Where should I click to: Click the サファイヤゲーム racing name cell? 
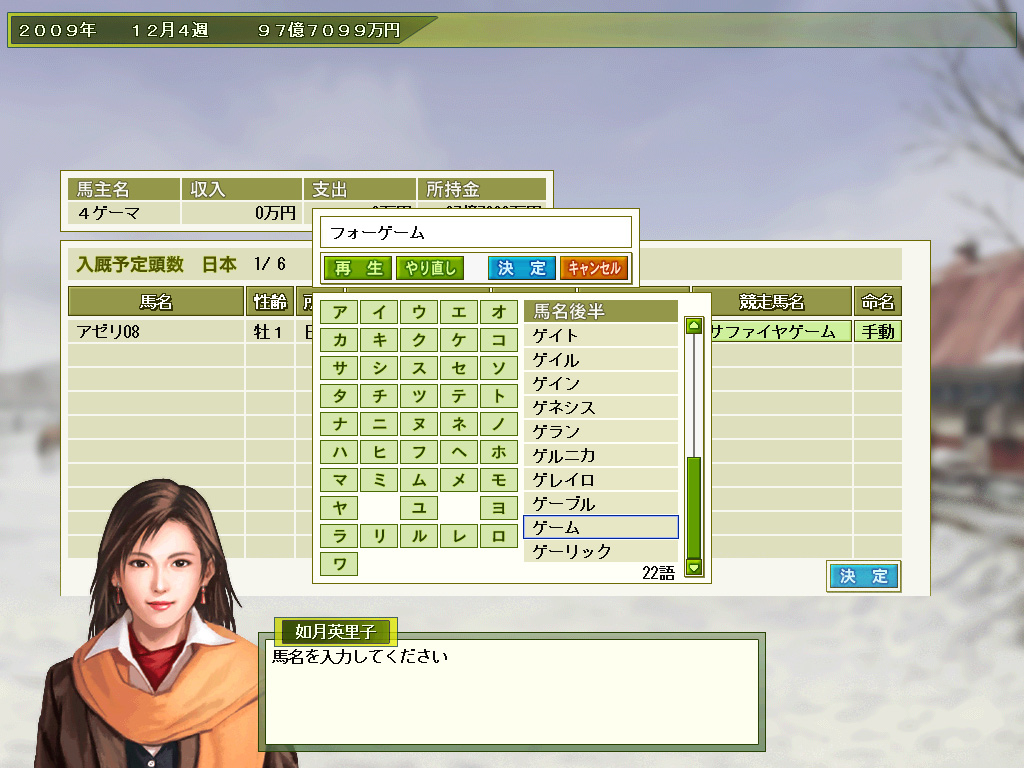(779, 331)
